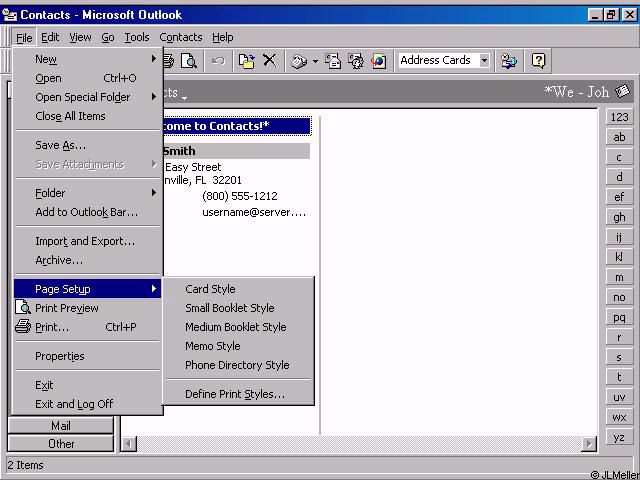Click the Office Assistant help icon

[x=538, y=61]
